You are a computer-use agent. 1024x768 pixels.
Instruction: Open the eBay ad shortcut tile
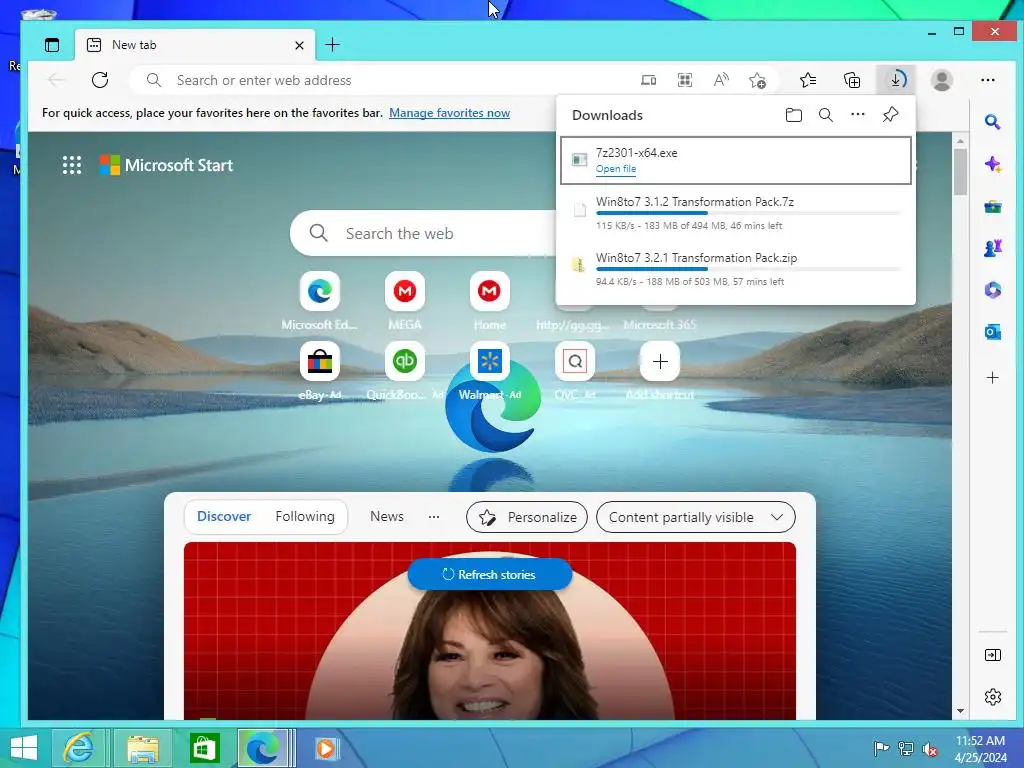pos(319,361)
